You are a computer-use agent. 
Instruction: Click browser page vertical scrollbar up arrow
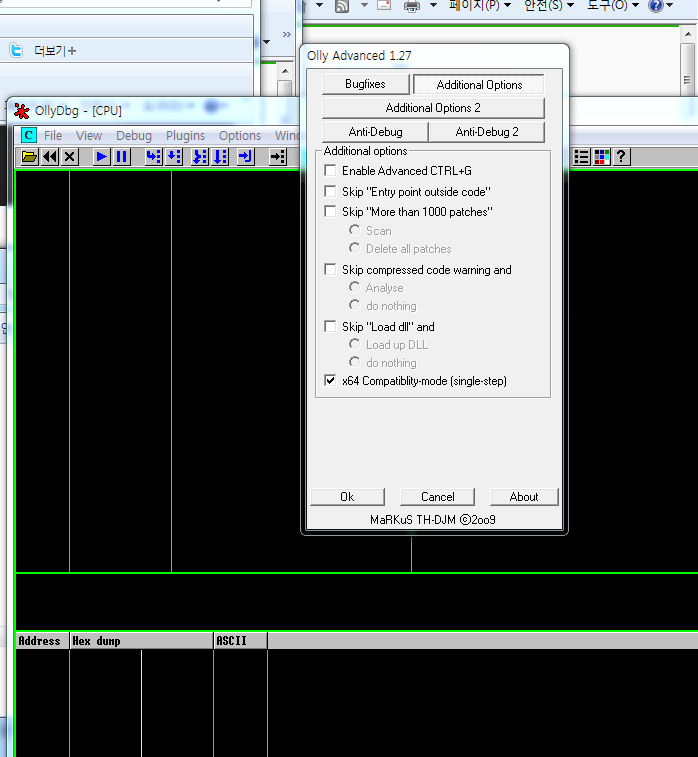pyautogui.click(x=687, y=34)
